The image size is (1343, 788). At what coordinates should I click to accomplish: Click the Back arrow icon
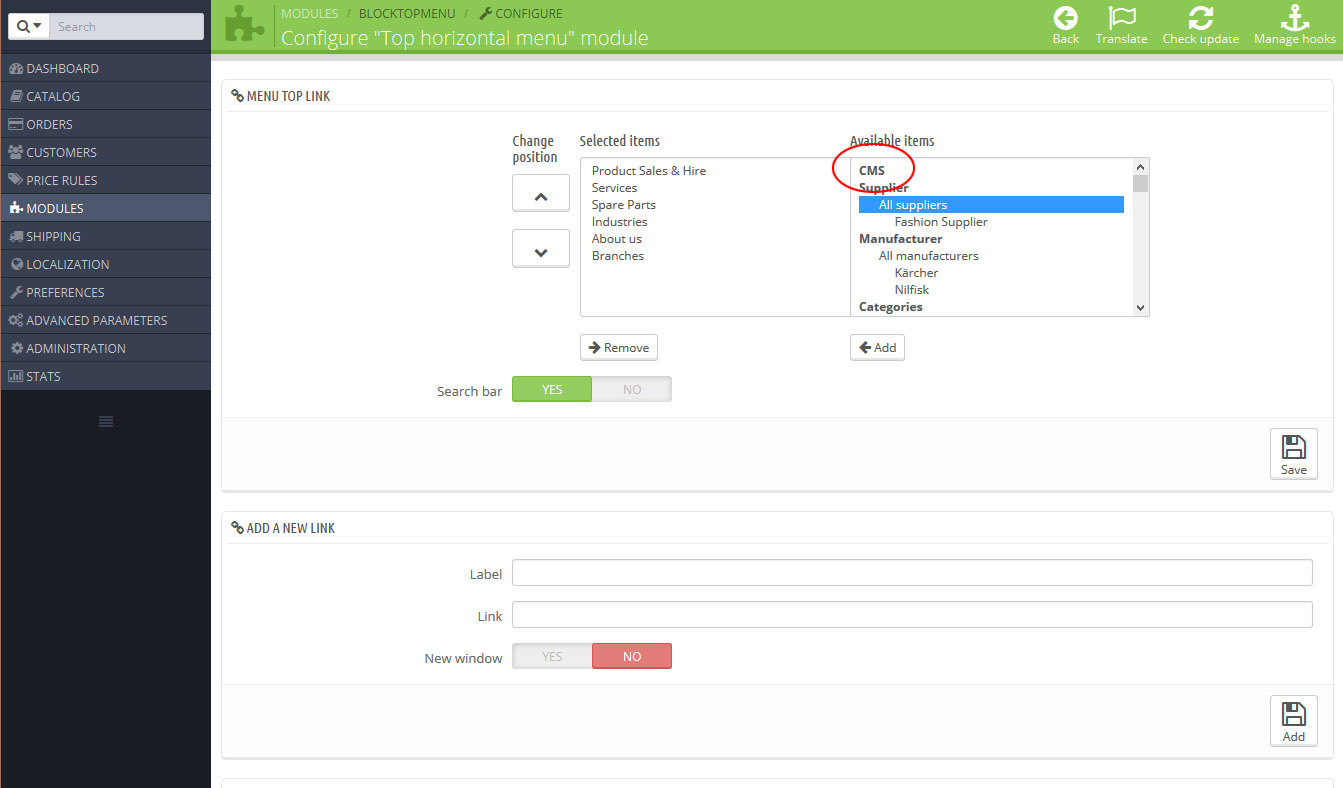pyautogui.click(x=1066, y=18)
